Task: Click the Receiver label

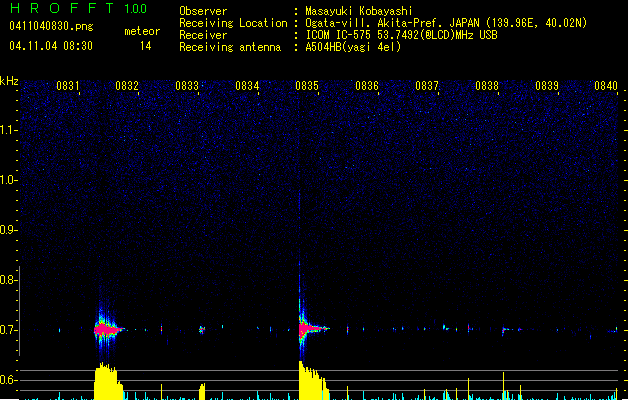Action: tap(203, 35)
